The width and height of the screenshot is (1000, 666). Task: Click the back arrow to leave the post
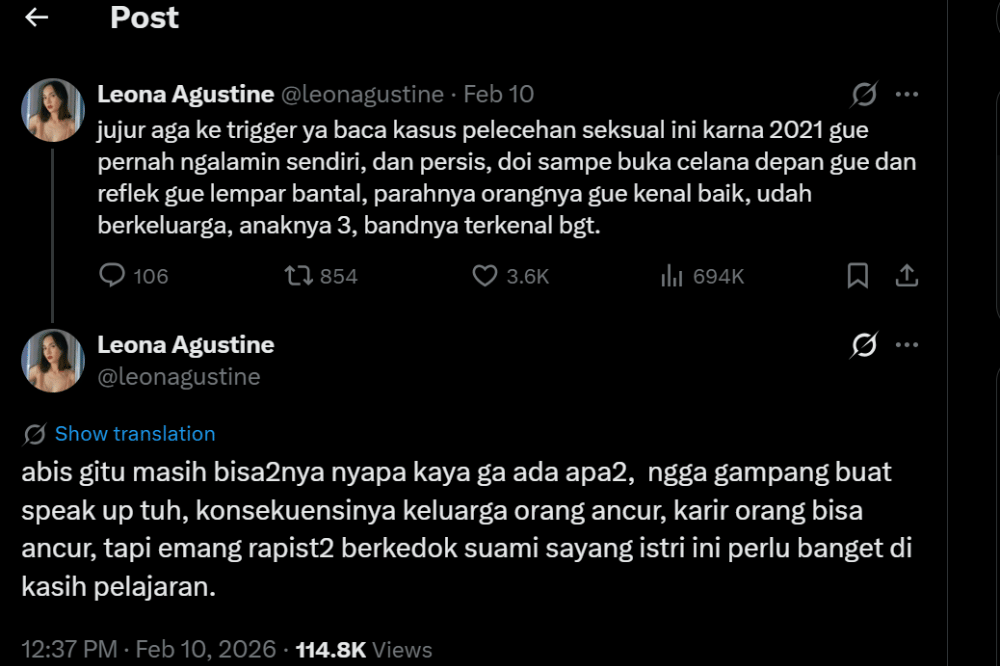click(35, 17)
